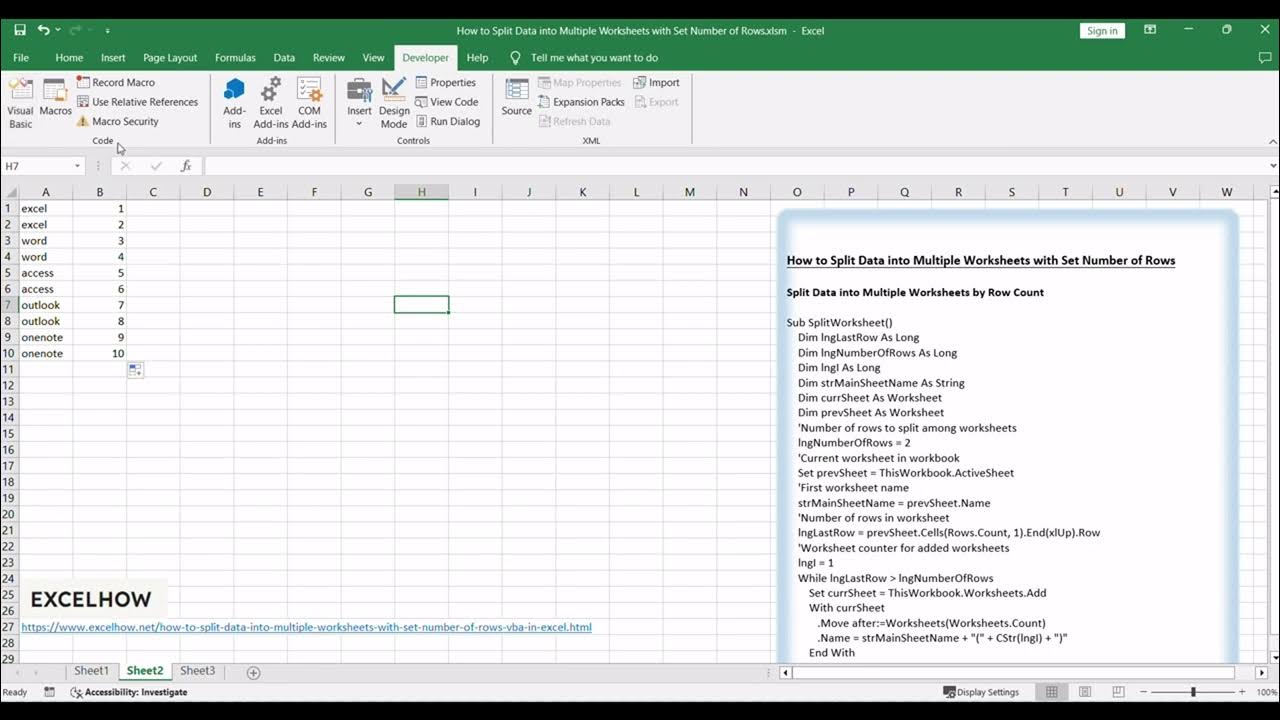Click the Sign in button

[1102, 31]
